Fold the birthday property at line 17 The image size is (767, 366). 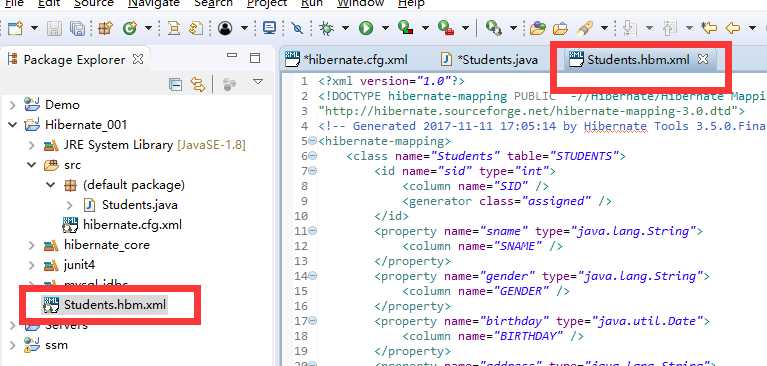[x=313, y=321]
